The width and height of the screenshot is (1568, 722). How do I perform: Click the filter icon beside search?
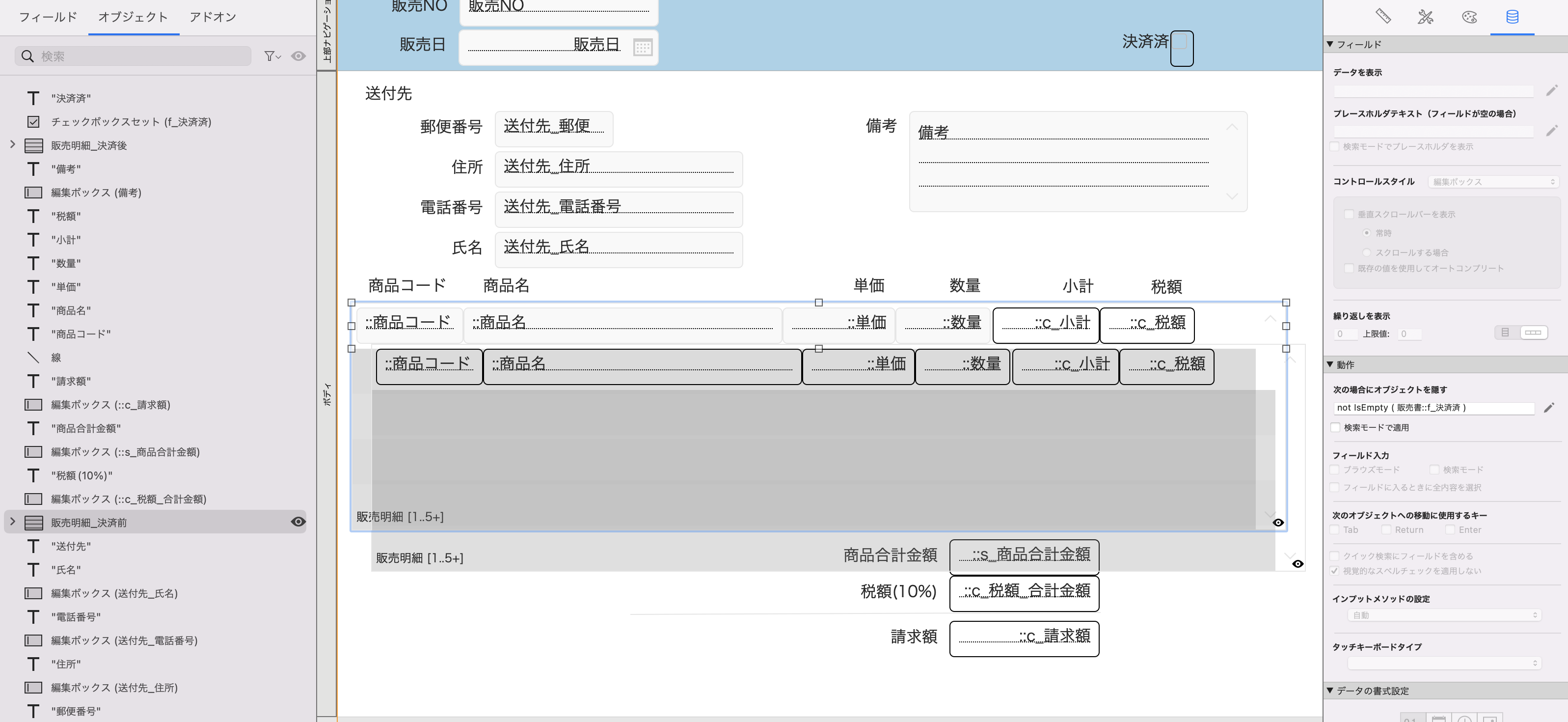click(271, 56)
